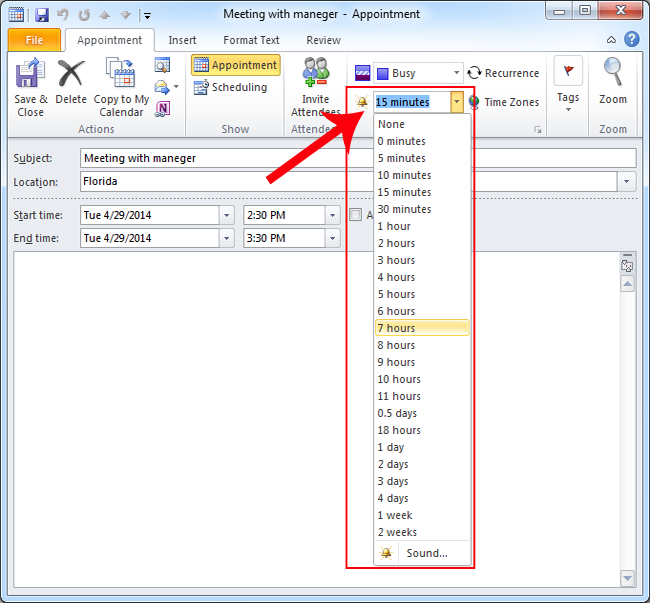Click the Undo icon
The height and width of the screenshot is (603, 650).
pyautogui.click(x=63, y=15)
